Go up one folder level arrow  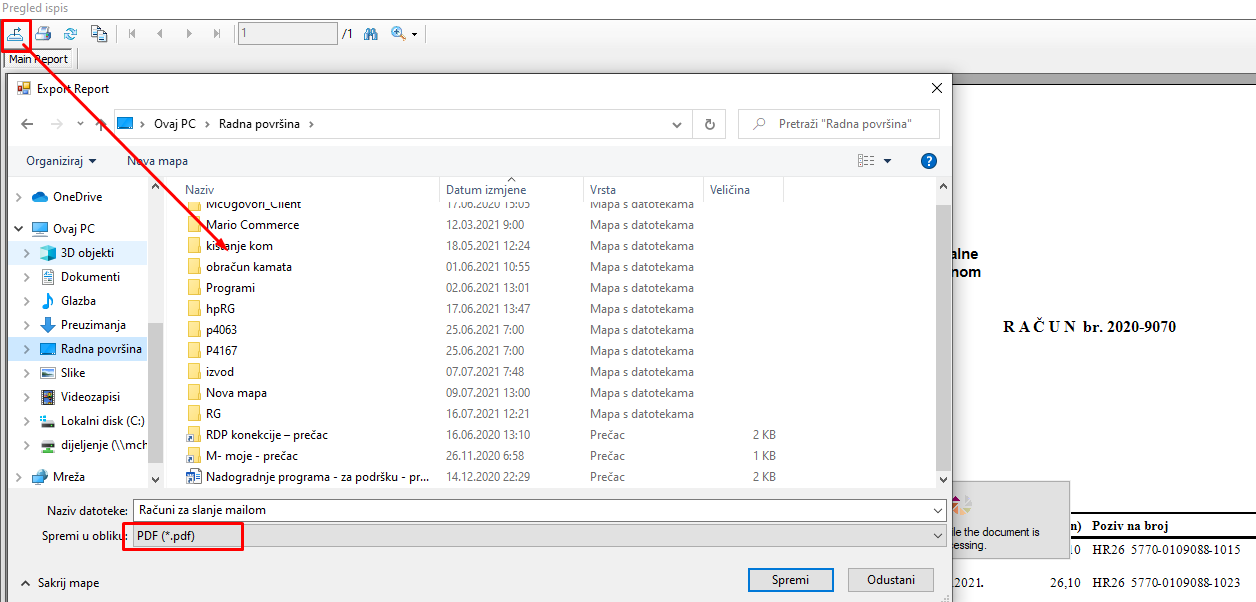[100, 124]
